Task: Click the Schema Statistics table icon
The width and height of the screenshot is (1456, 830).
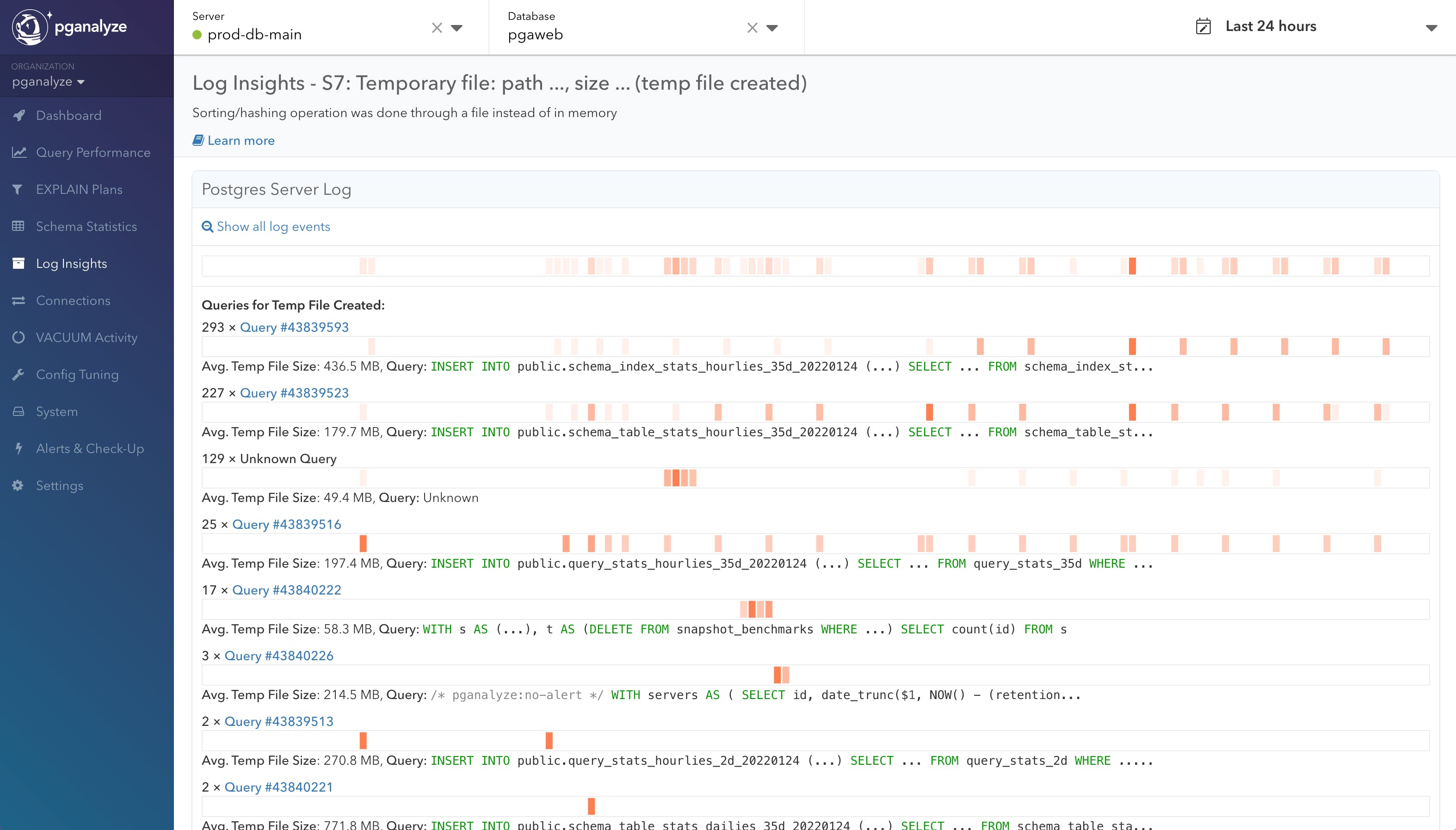Action: point(18,226)
